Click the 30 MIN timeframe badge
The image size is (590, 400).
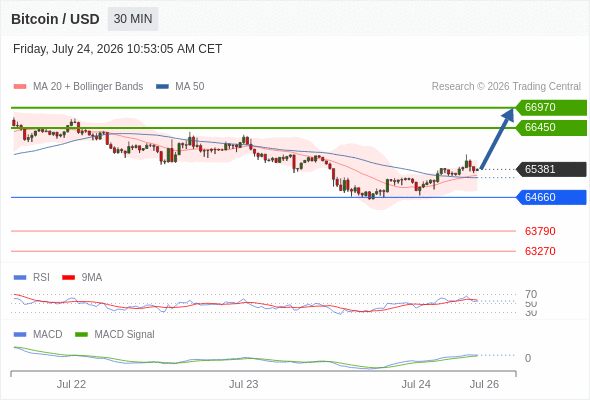(x=133, y=19)
